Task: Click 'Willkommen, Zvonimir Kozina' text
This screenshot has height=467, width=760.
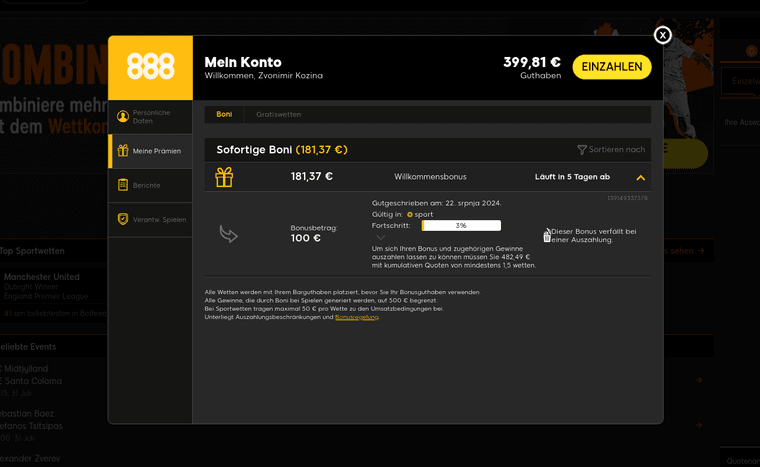Action: point(263,76)
